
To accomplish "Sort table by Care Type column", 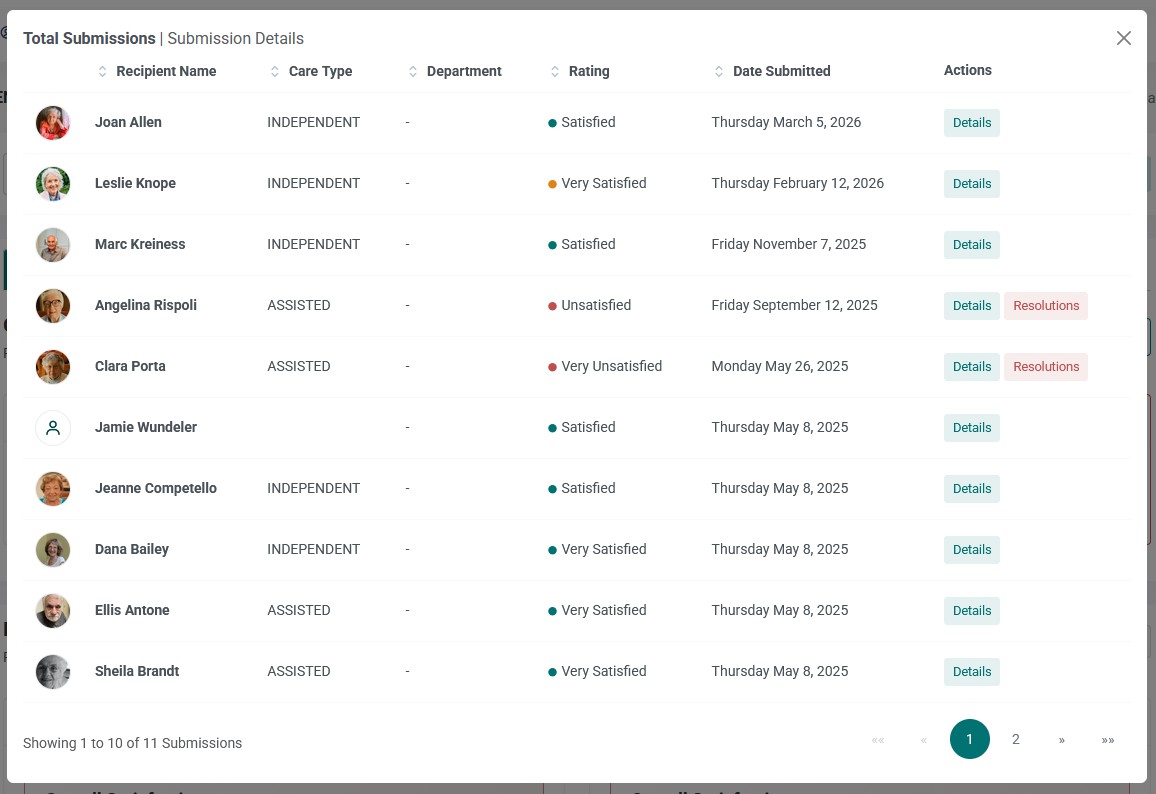I will [x=274, y=72].
